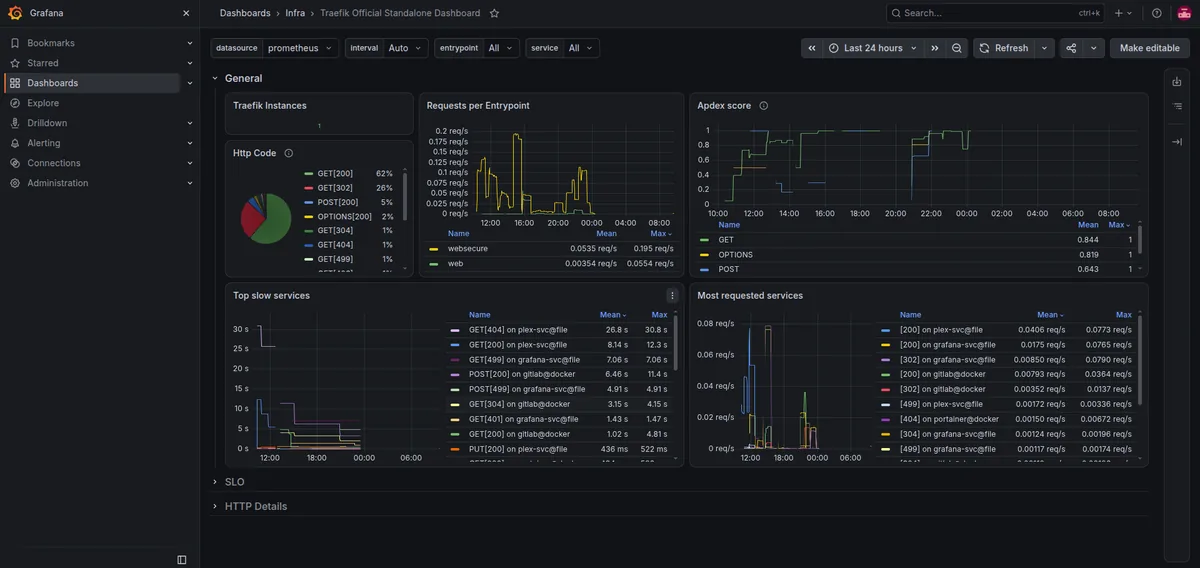Open the plus New menu
This screenshot has width=1200, height=568.
(1124, 13)
